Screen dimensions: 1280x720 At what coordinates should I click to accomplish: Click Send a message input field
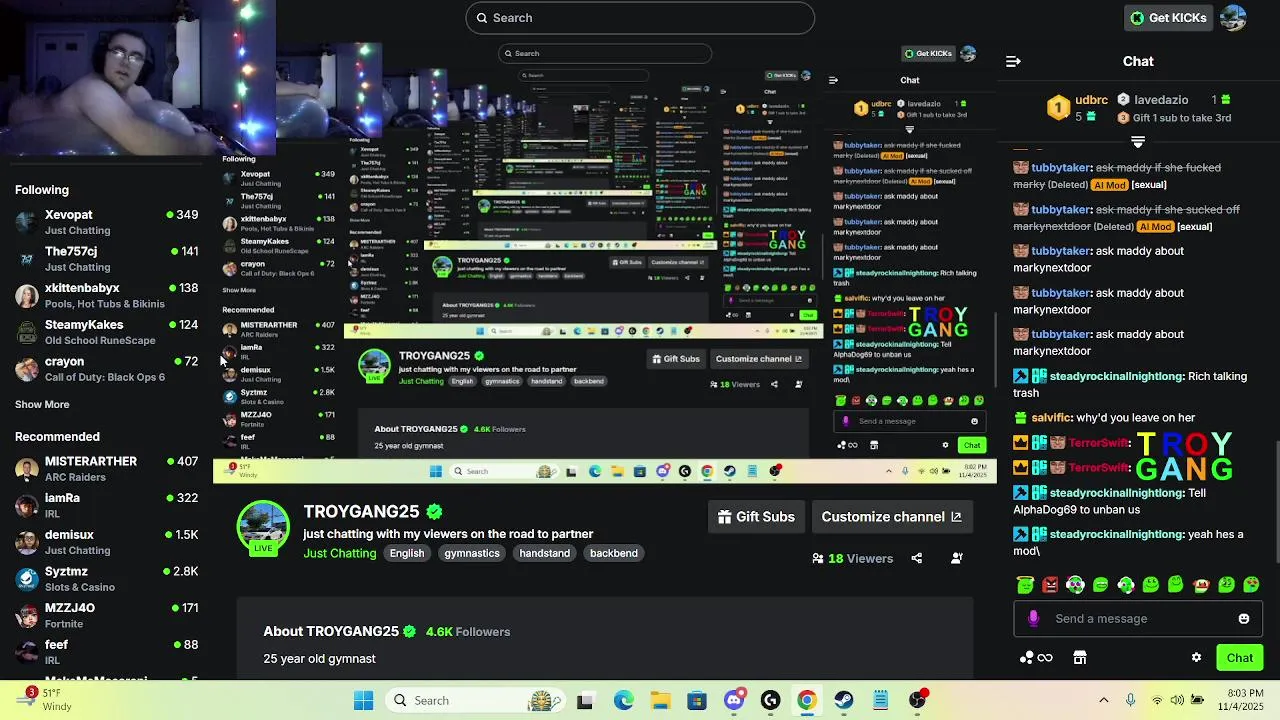click(1138, 619)
